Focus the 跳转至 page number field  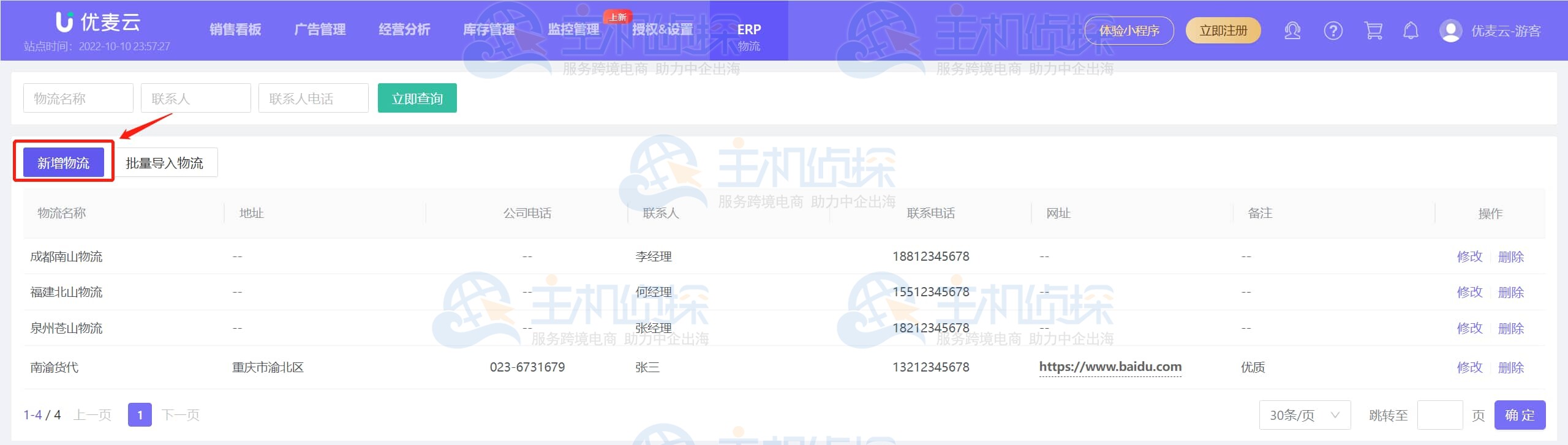1440,415
